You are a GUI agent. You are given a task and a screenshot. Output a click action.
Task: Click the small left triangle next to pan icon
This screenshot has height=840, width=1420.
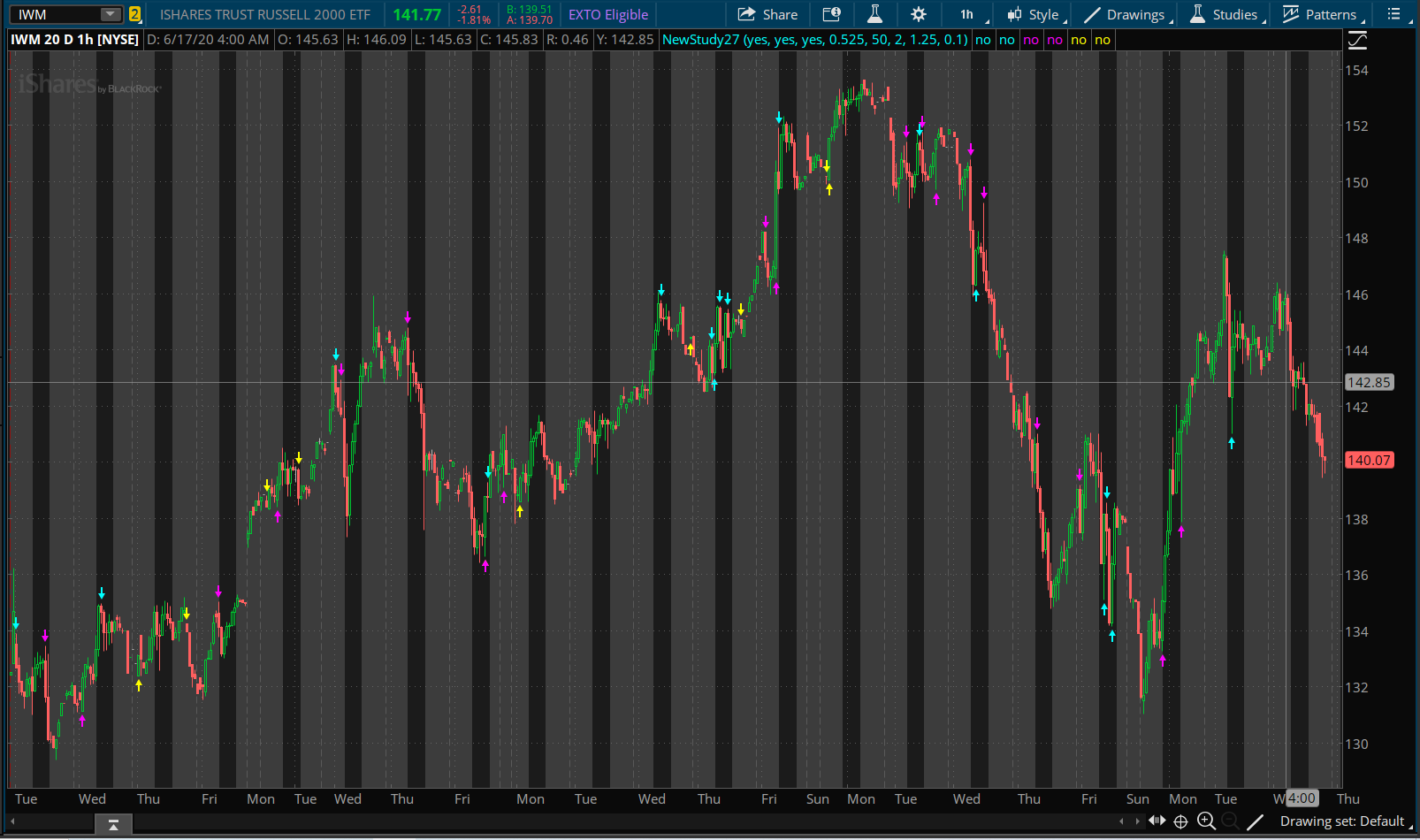(1122, 821)
